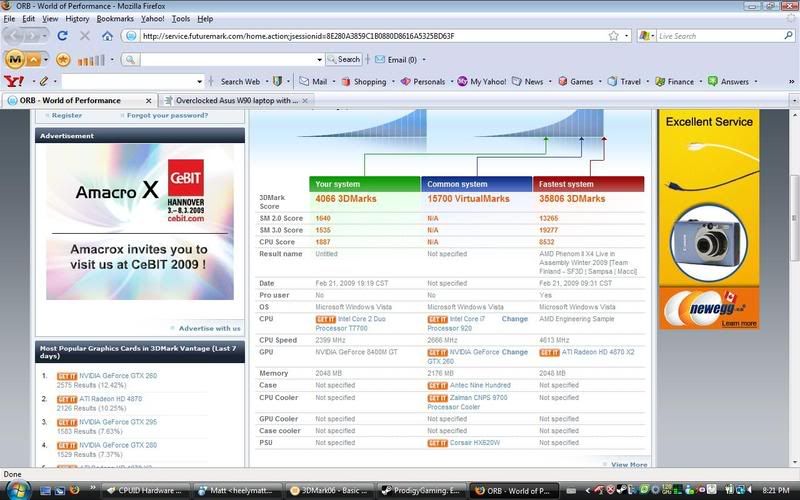Open address bar history dropdown arrow
Viewport: 800px width, 500px height.
point(627,36)
